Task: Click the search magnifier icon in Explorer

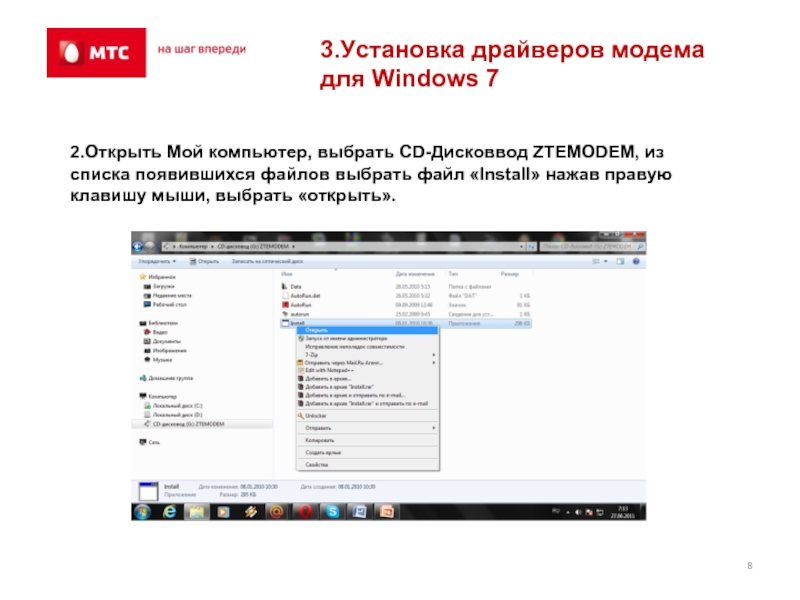Action: pos(640,246)
